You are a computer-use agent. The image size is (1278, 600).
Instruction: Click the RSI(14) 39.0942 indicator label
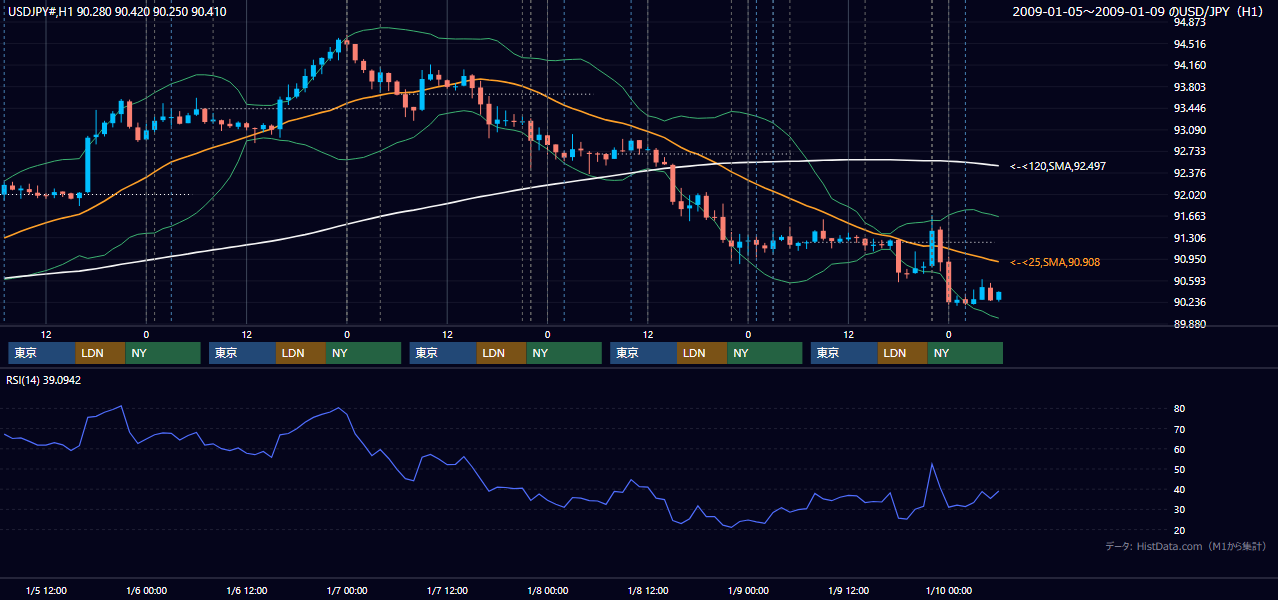coord(43,380)
